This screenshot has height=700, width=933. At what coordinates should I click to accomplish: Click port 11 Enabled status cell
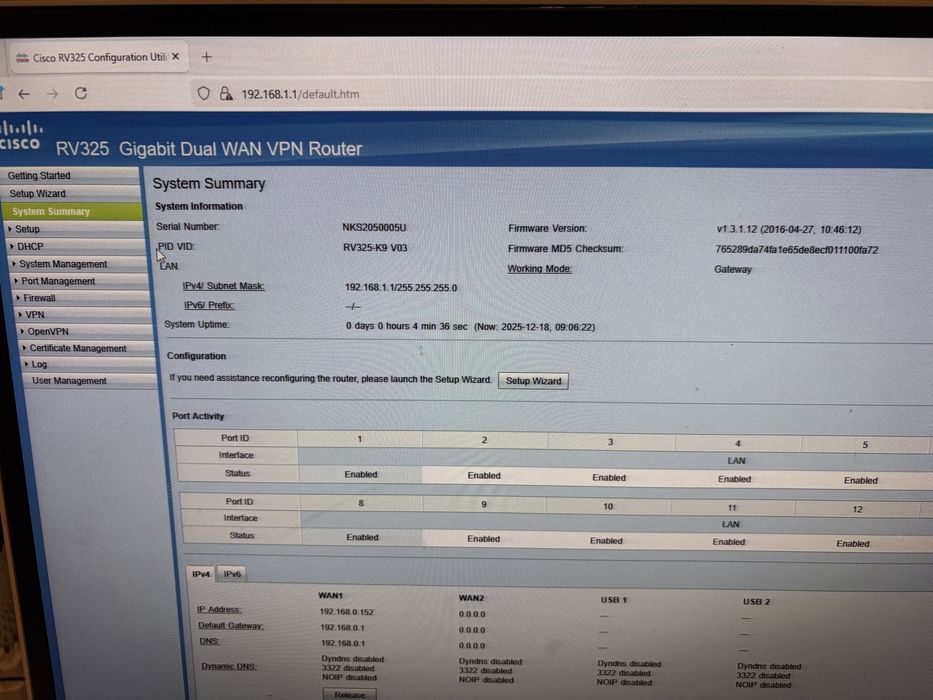point(729,542)
